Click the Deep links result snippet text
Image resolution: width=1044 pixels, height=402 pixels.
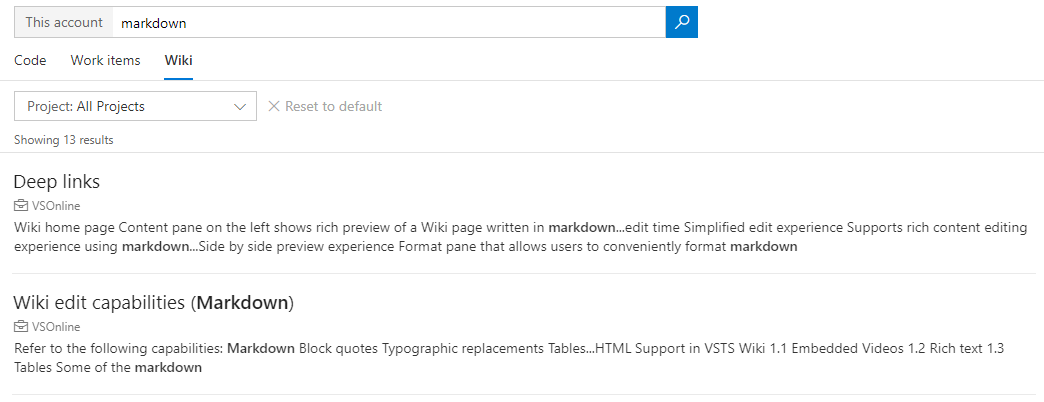(521, 237)
